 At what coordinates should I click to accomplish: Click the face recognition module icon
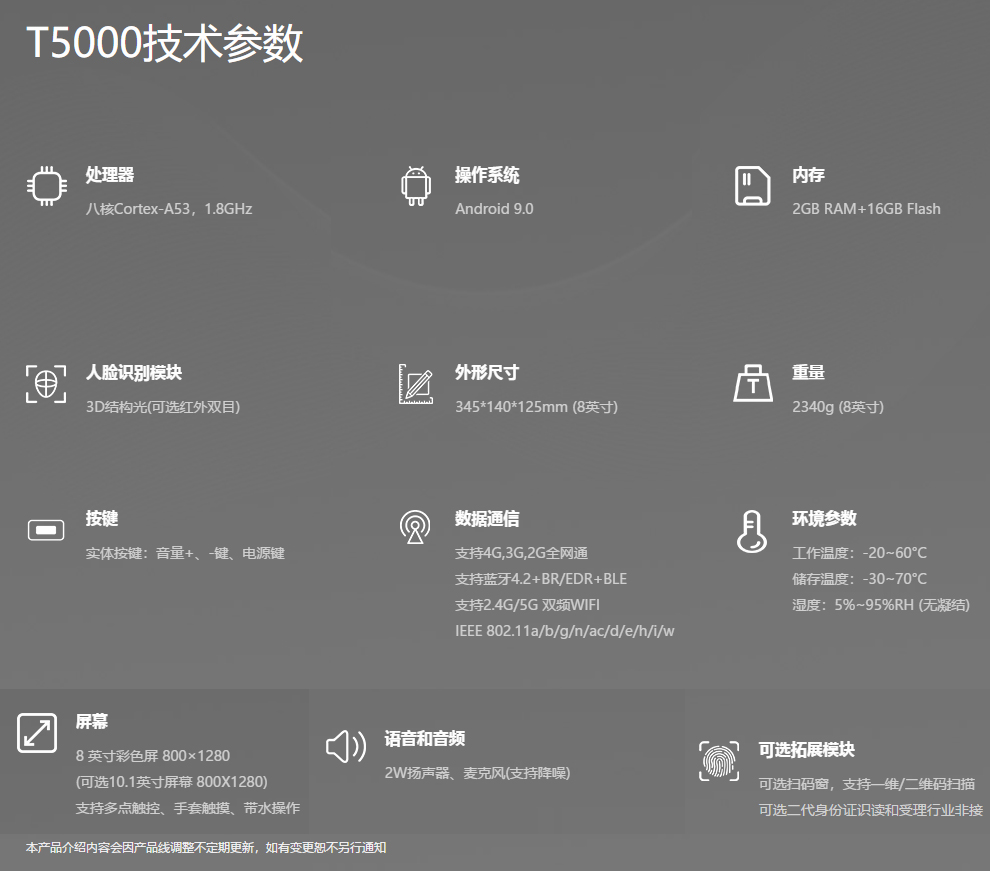(46, 384)
